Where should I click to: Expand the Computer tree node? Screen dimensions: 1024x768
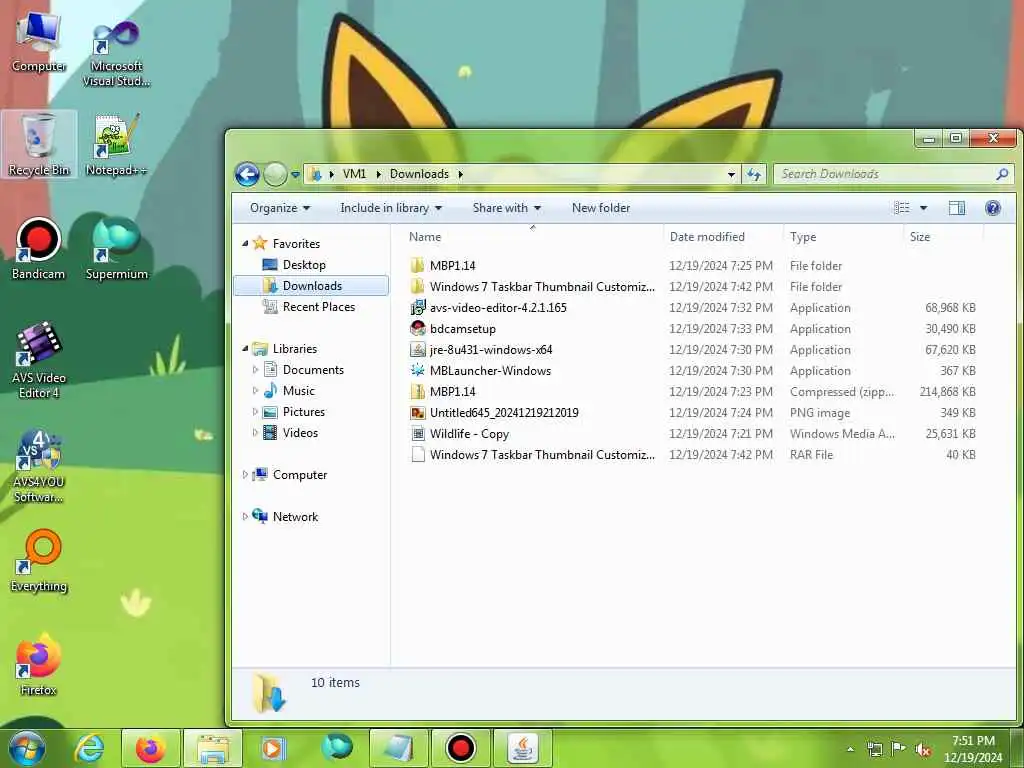tap(245, 475)
